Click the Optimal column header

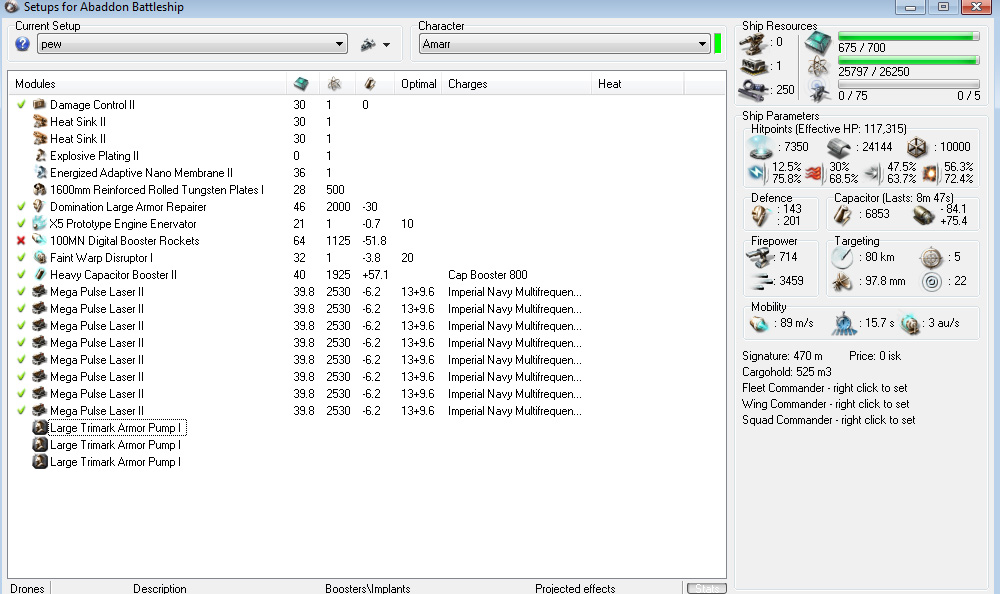pos(418,84)
